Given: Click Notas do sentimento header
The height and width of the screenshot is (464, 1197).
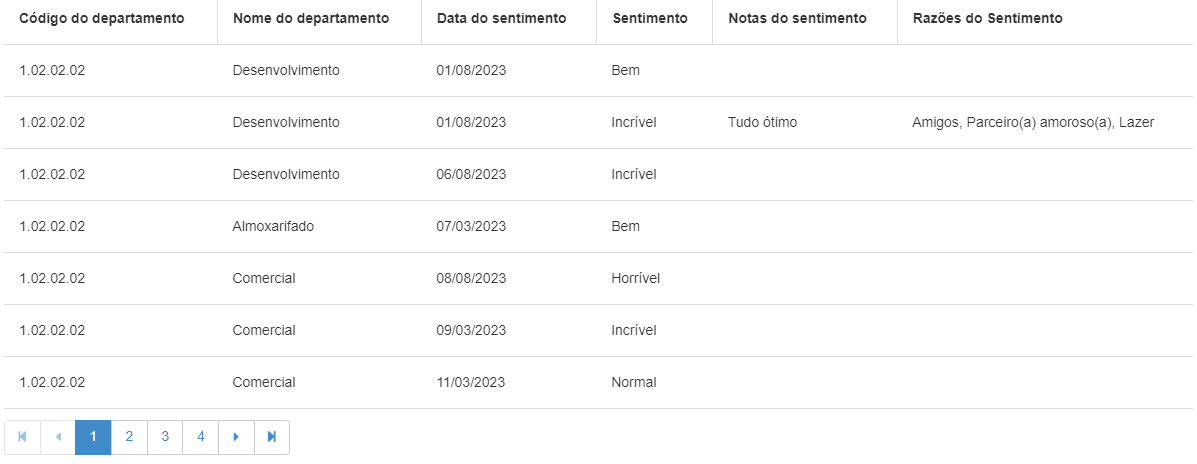Looking at the screenshot, I should pos(797,19).
